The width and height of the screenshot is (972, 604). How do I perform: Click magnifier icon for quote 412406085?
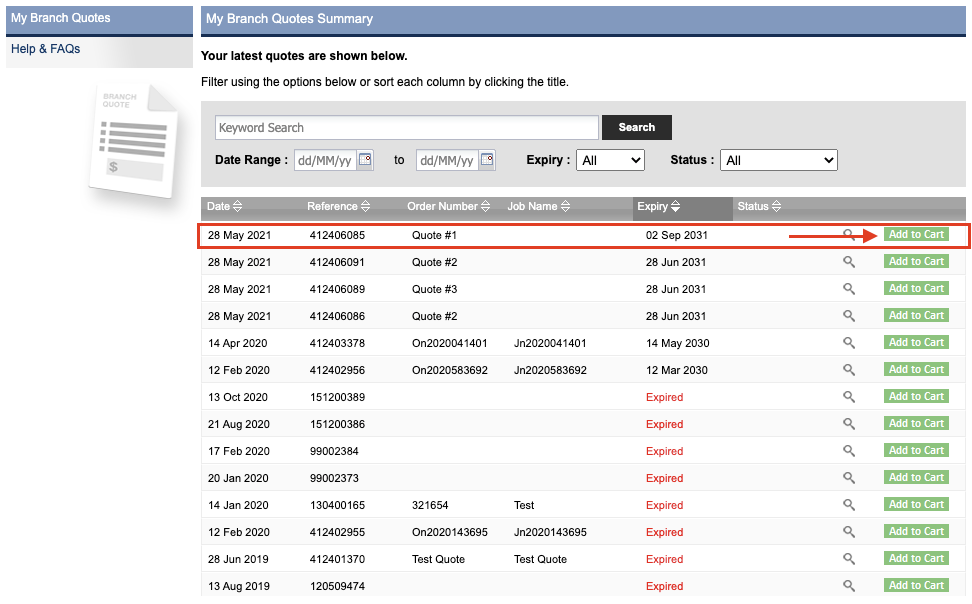(849, 235)
